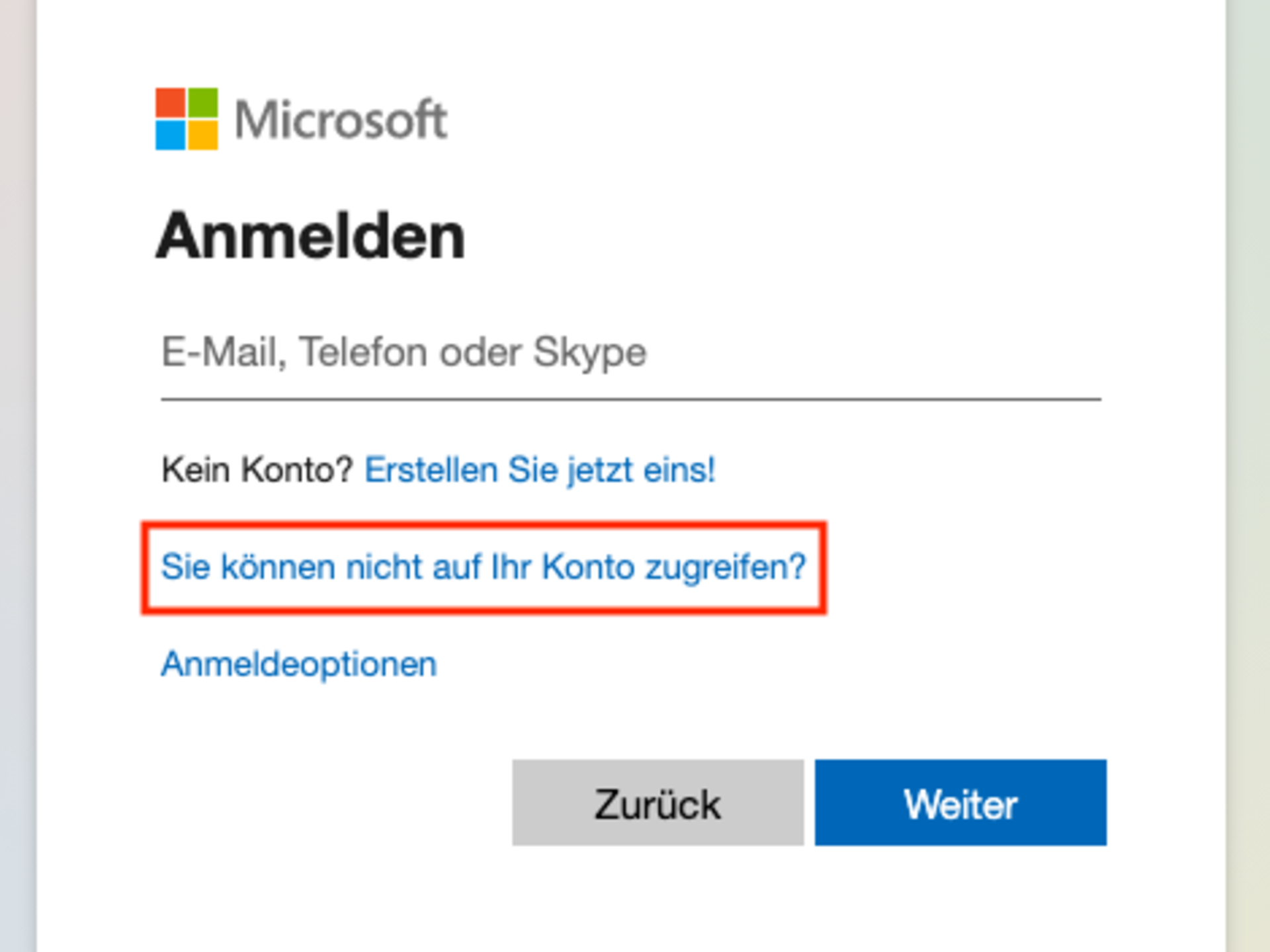Open 'Anmeldeoptionen' for sign-in choices
Viewport: 1270px width, 952px height.
point(299,663)
